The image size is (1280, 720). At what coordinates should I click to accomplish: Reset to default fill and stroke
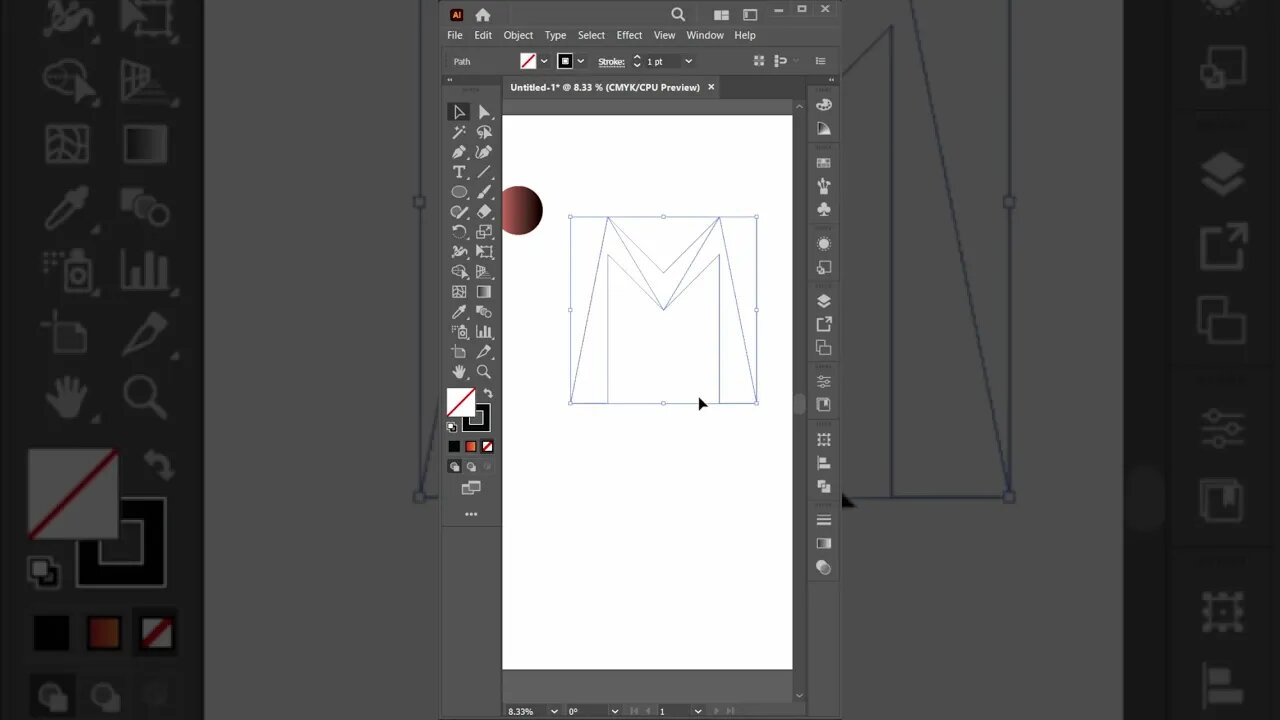click(452, 427)
